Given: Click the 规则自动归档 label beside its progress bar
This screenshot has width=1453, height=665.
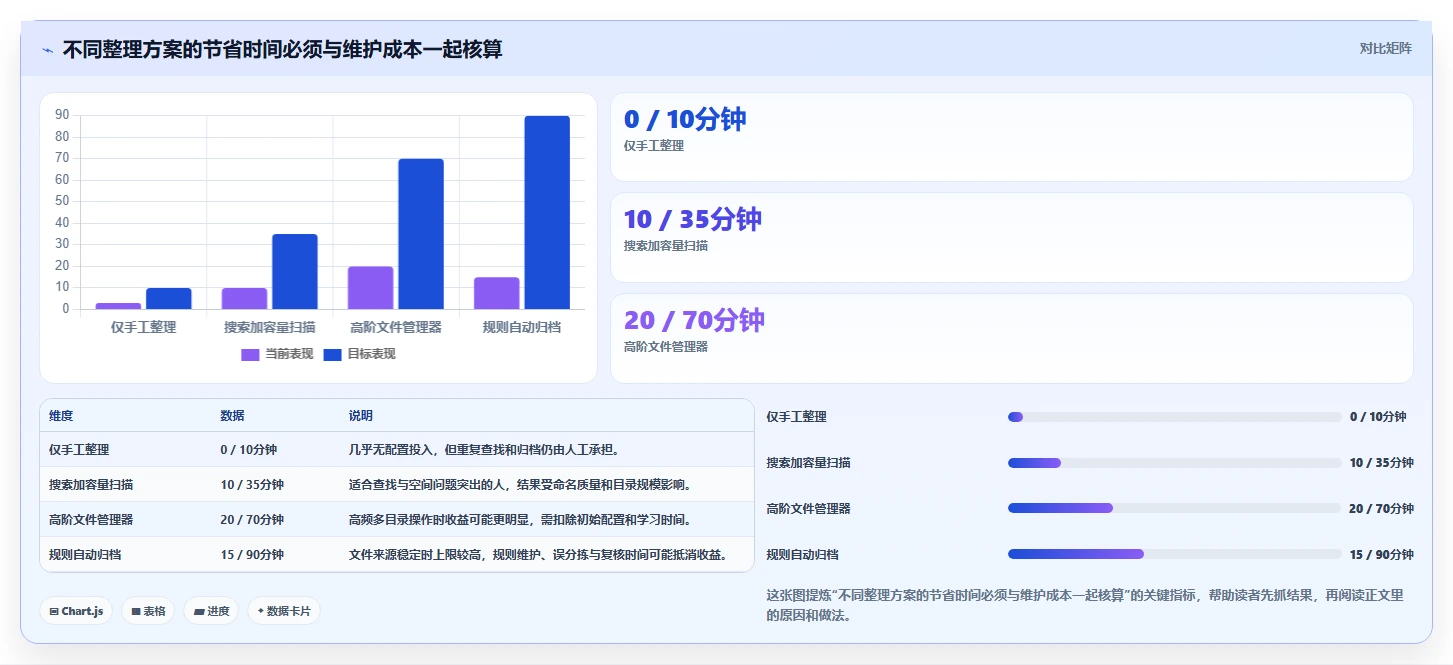Looking at the screenshot, I should coord(803,554).
